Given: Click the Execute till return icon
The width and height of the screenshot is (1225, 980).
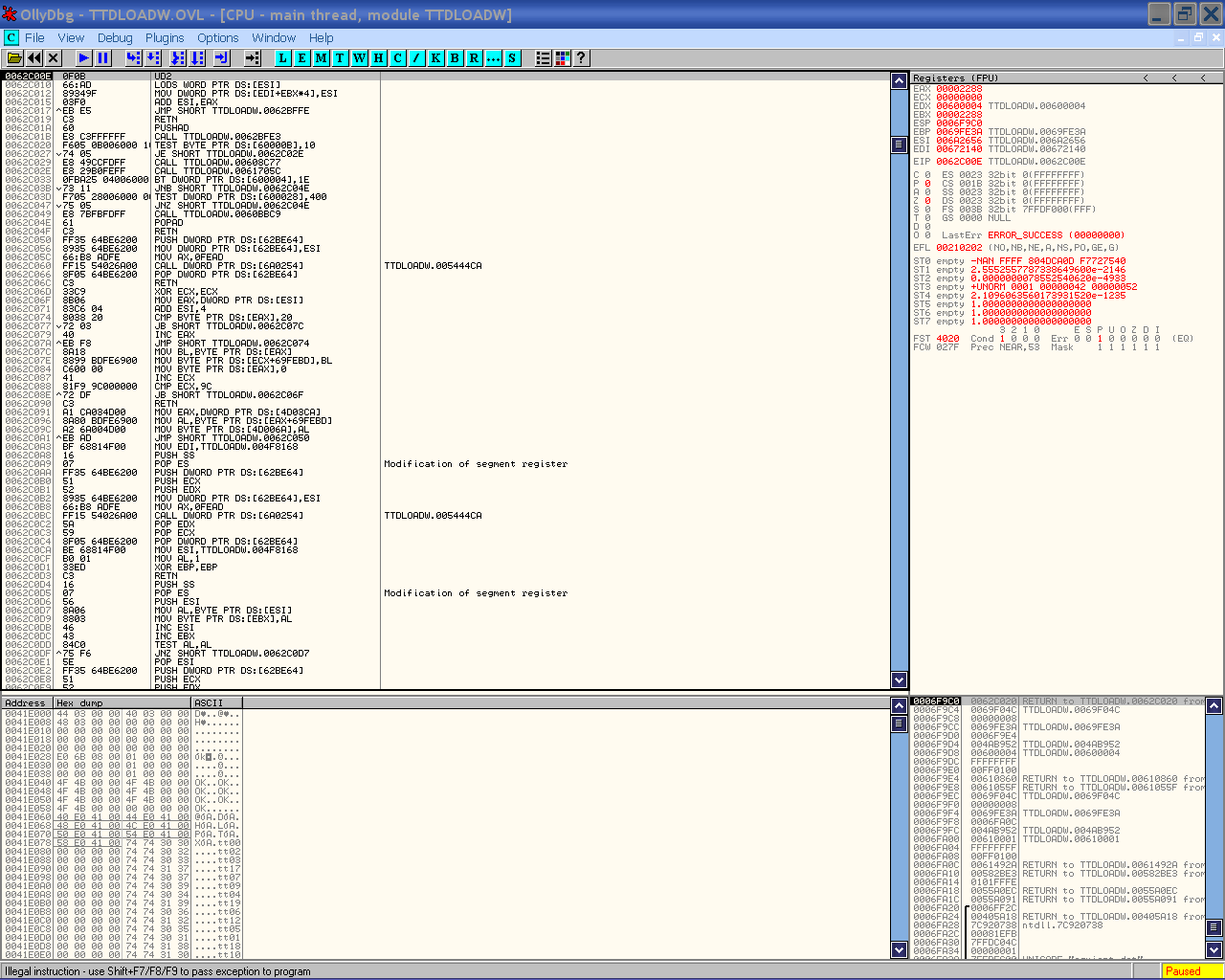Looking at the screenshot, I should coord(221,58).
